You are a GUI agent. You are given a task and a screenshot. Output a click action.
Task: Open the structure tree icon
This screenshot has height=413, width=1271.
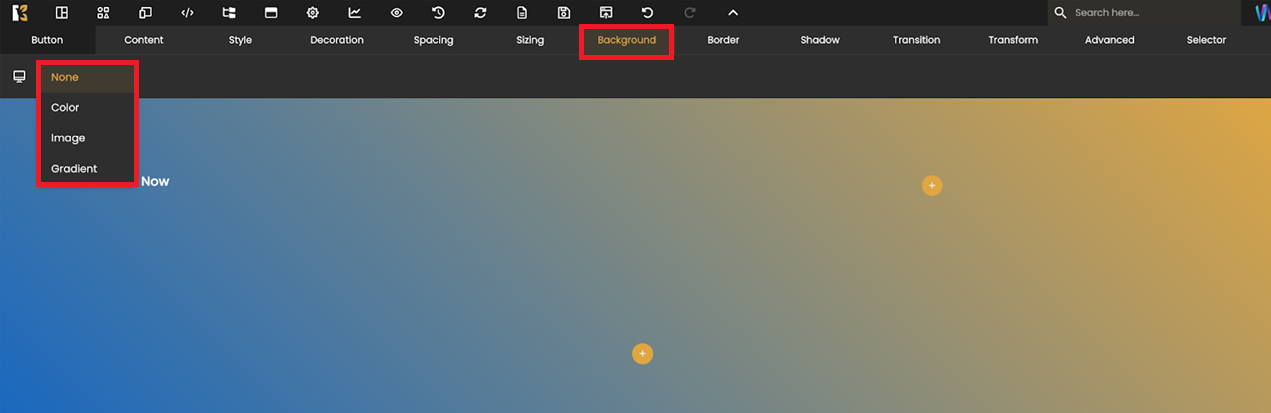click(x=229, y=13)
